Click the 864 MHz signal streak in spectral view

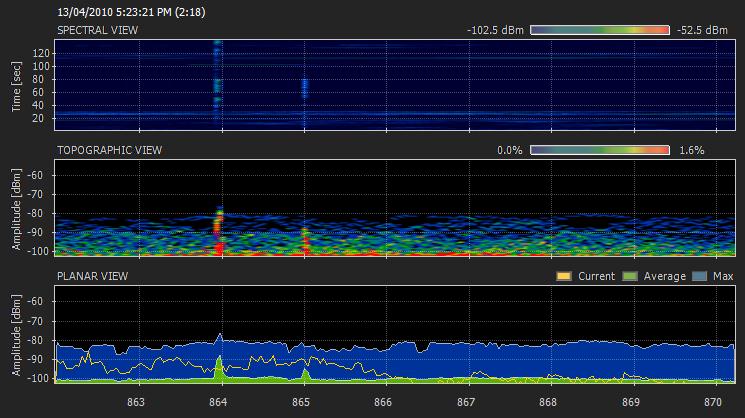[x=217, y=81]
